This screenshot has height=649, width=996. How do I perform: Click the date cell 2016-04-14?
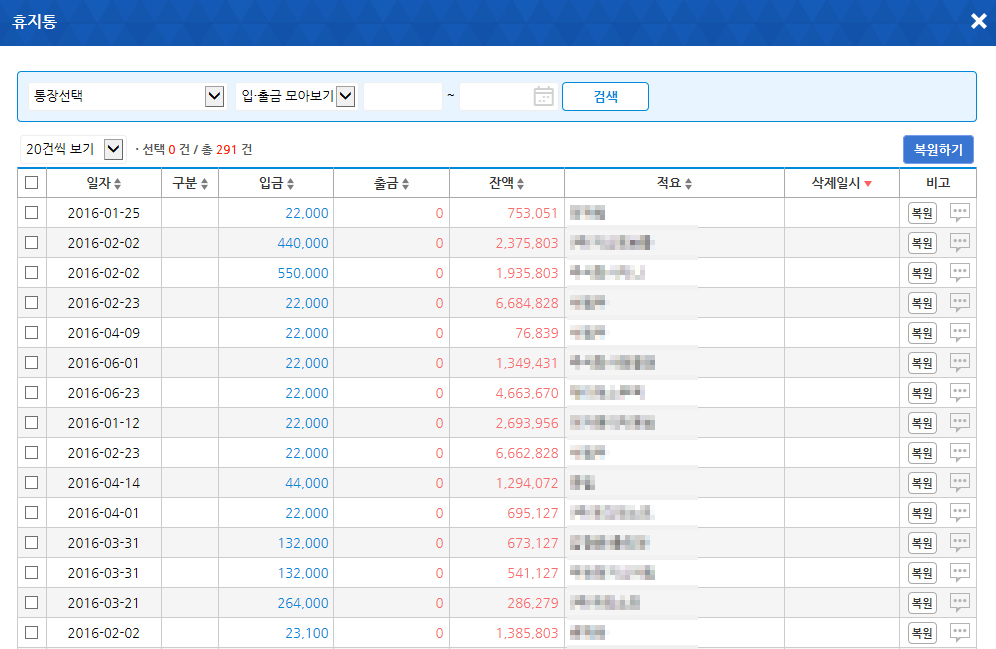tap(104, 483)
